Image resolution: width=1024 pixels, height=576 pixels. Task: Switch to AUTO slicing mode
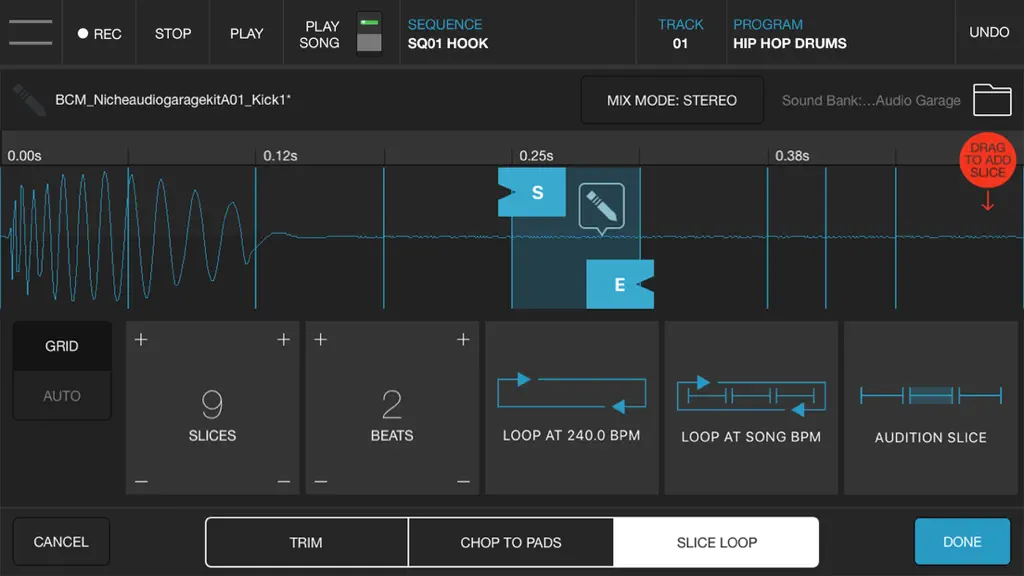coord(62,396)
